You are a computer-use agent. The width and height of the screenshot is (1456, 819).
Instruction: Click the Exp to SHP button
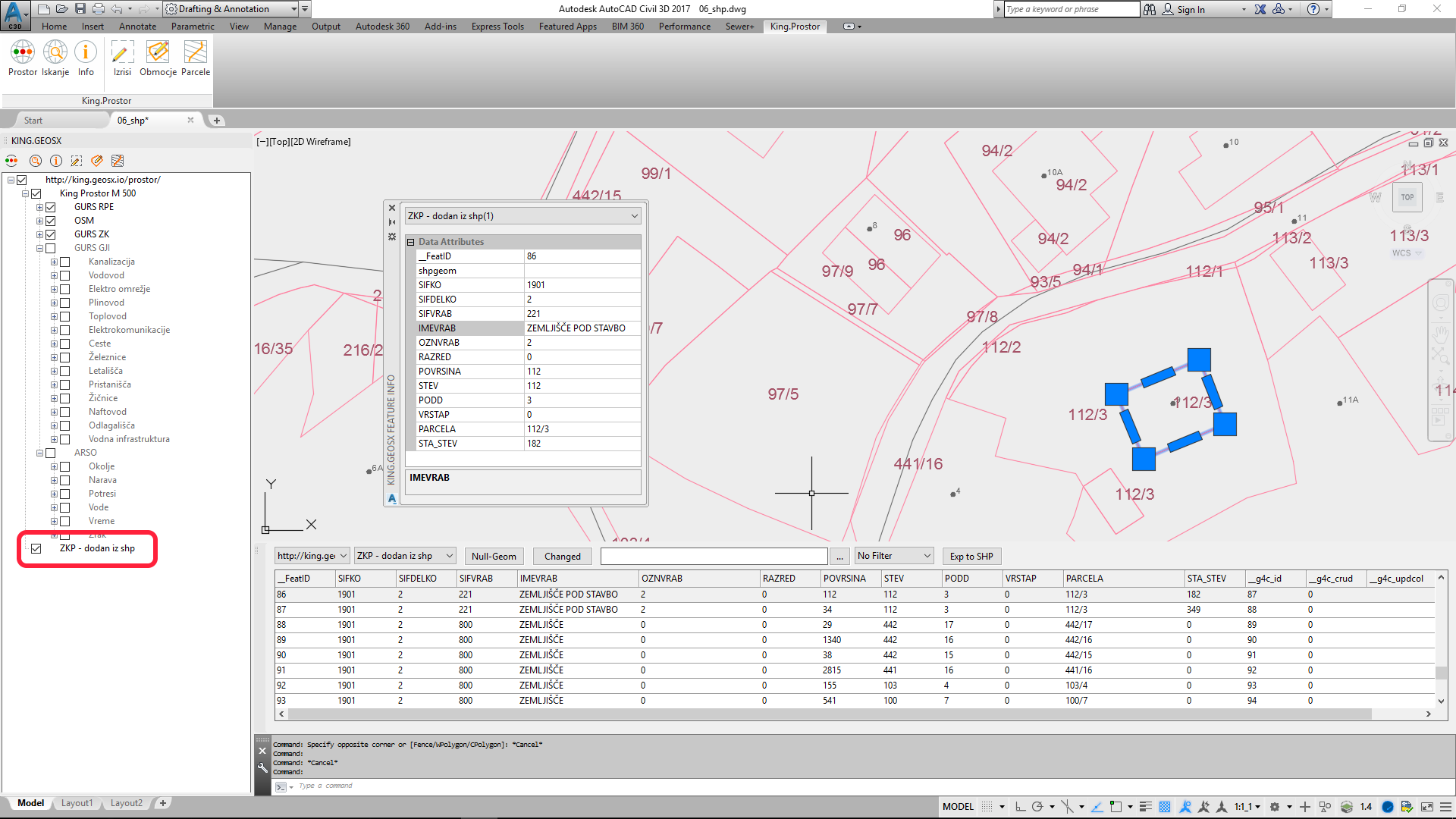971,556
